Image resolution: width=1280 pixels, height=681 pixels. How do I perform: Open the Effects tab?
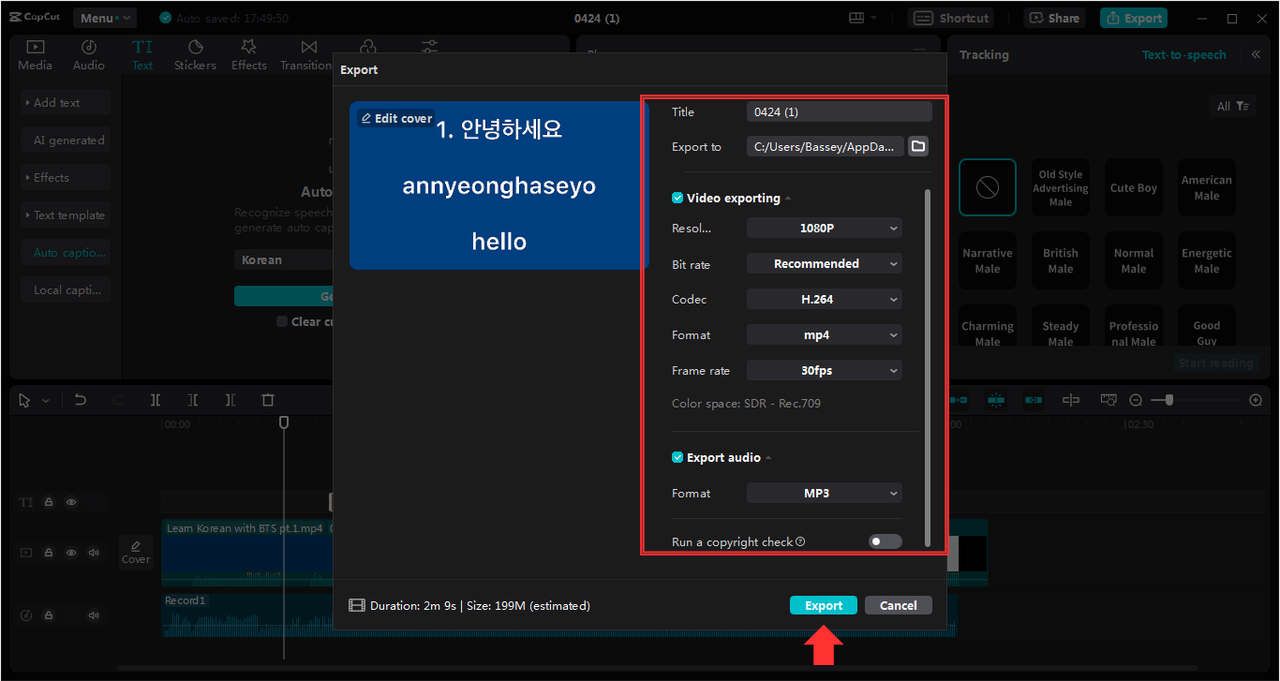tap(249, 55)
